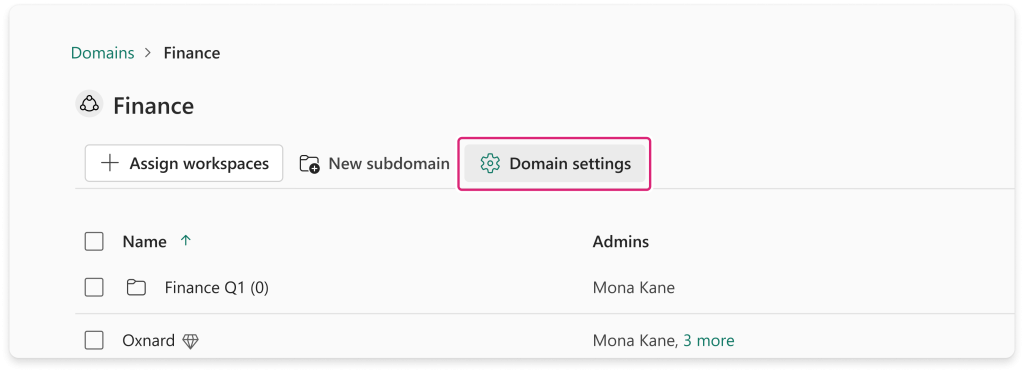Screen dimensions: 1024x372
Task: Toggle the select-all checkbox in the header row
Action: 94,241
